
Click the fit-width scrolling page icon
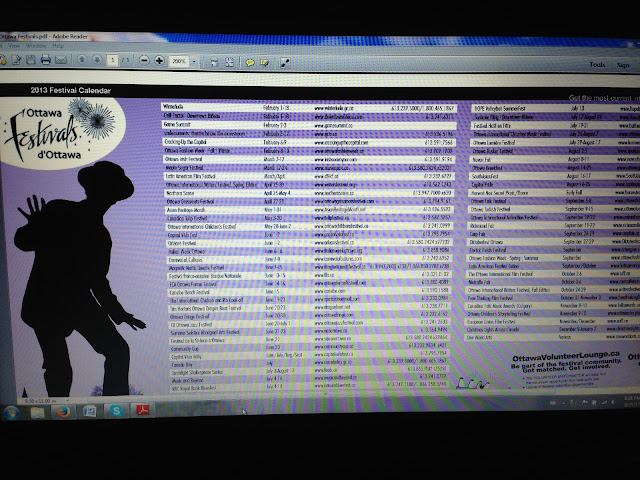(214, 62)
